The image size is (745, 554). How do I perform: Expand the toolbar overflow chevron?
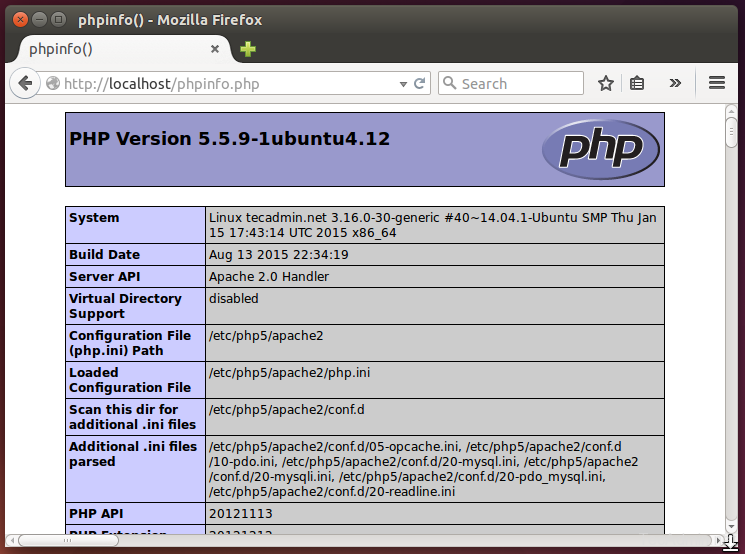(x=676, y=84)
